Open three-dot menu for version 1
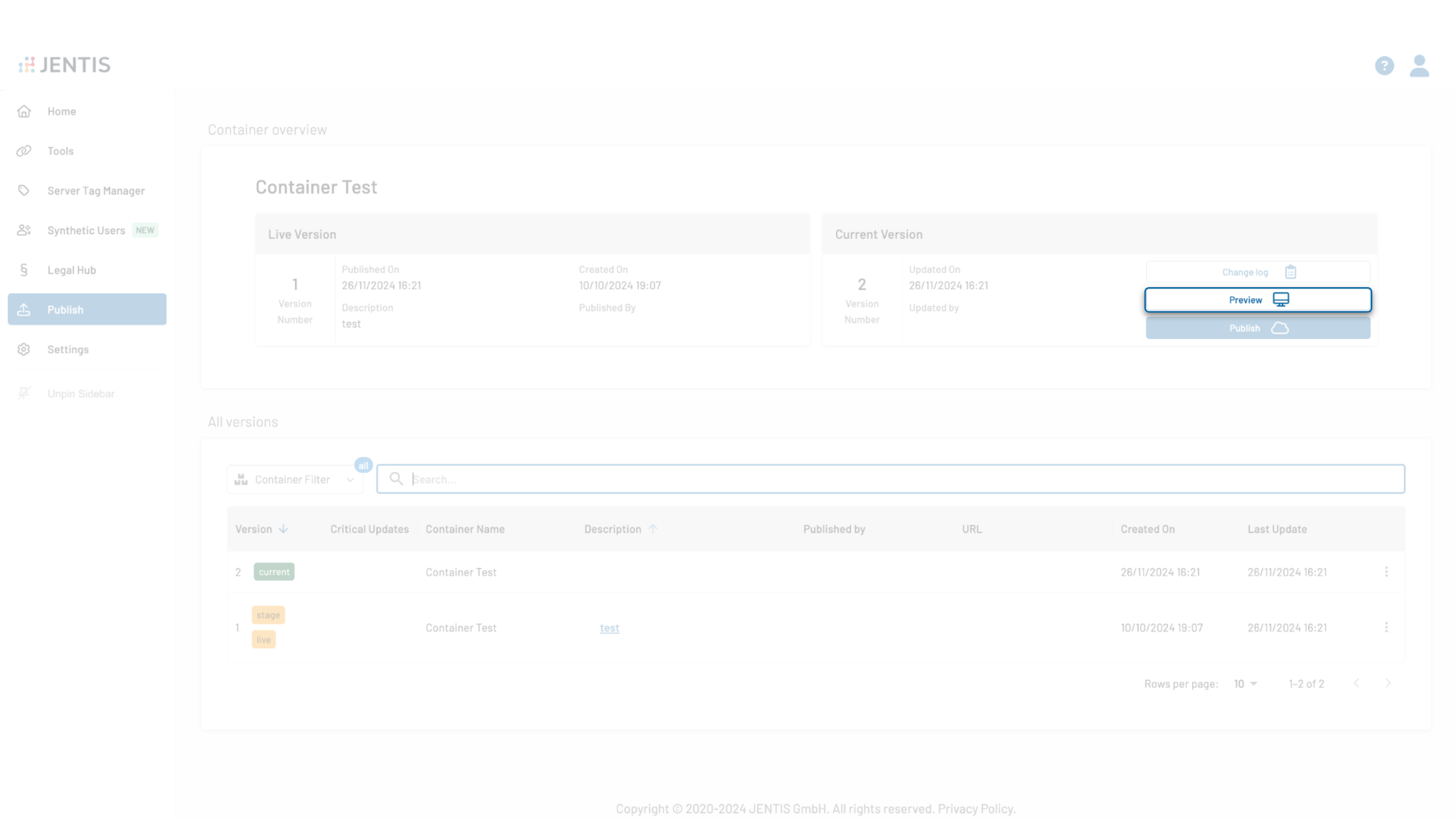 pos(1385,627)
